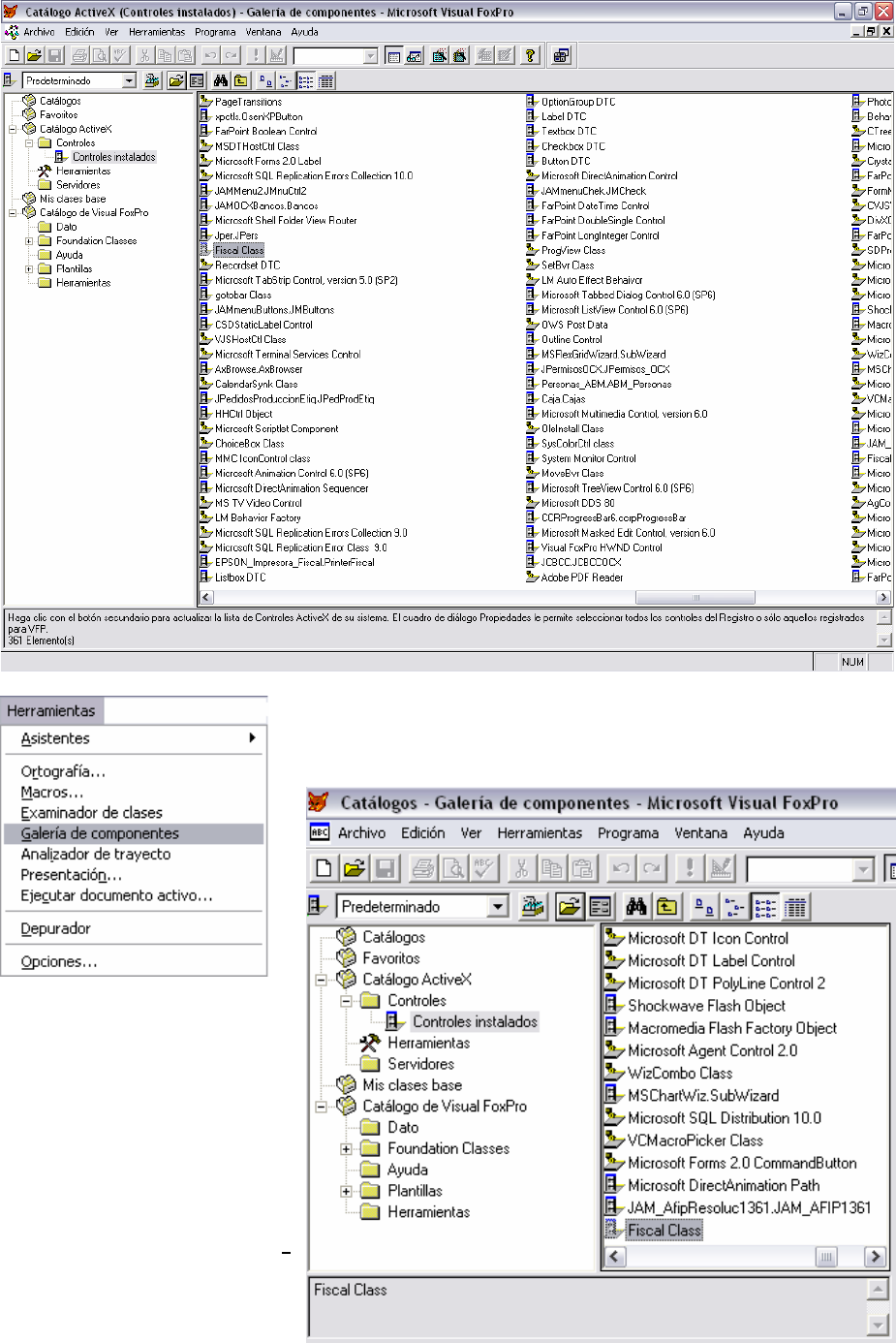Viewport: 896px width, 1343px height.
Task: Click Open file icon in top ActiveX window toolbar
Action: pos(34,55)
